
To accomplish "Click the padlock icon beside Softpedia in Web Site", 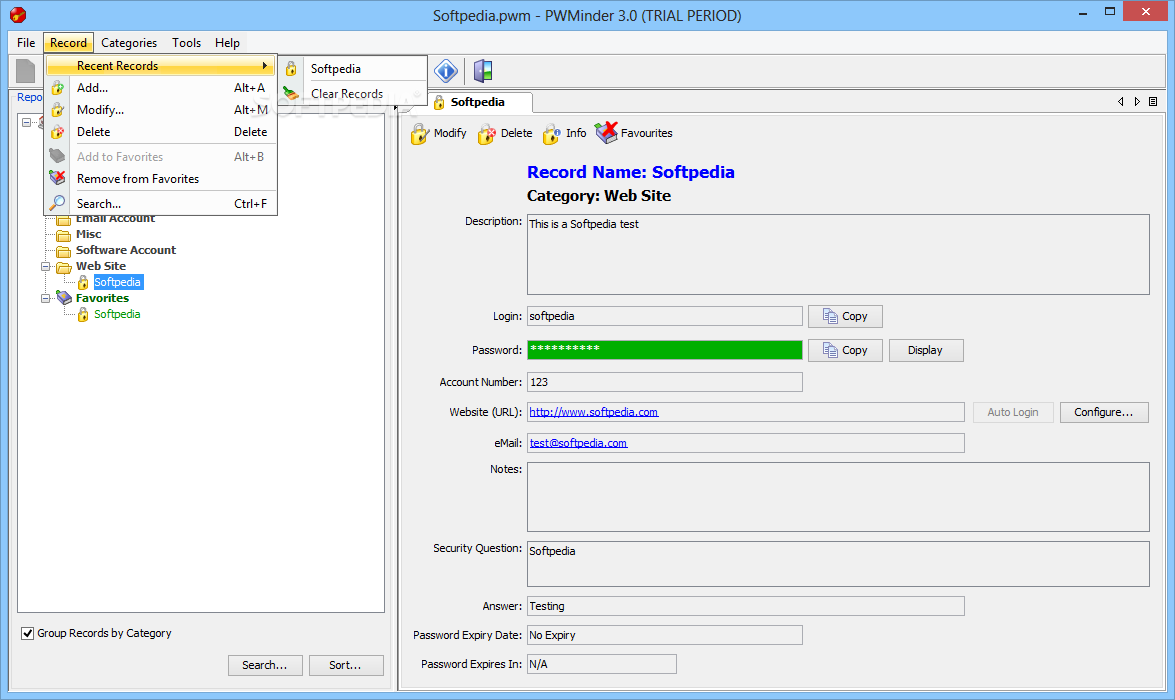I will tap(83, 283).
